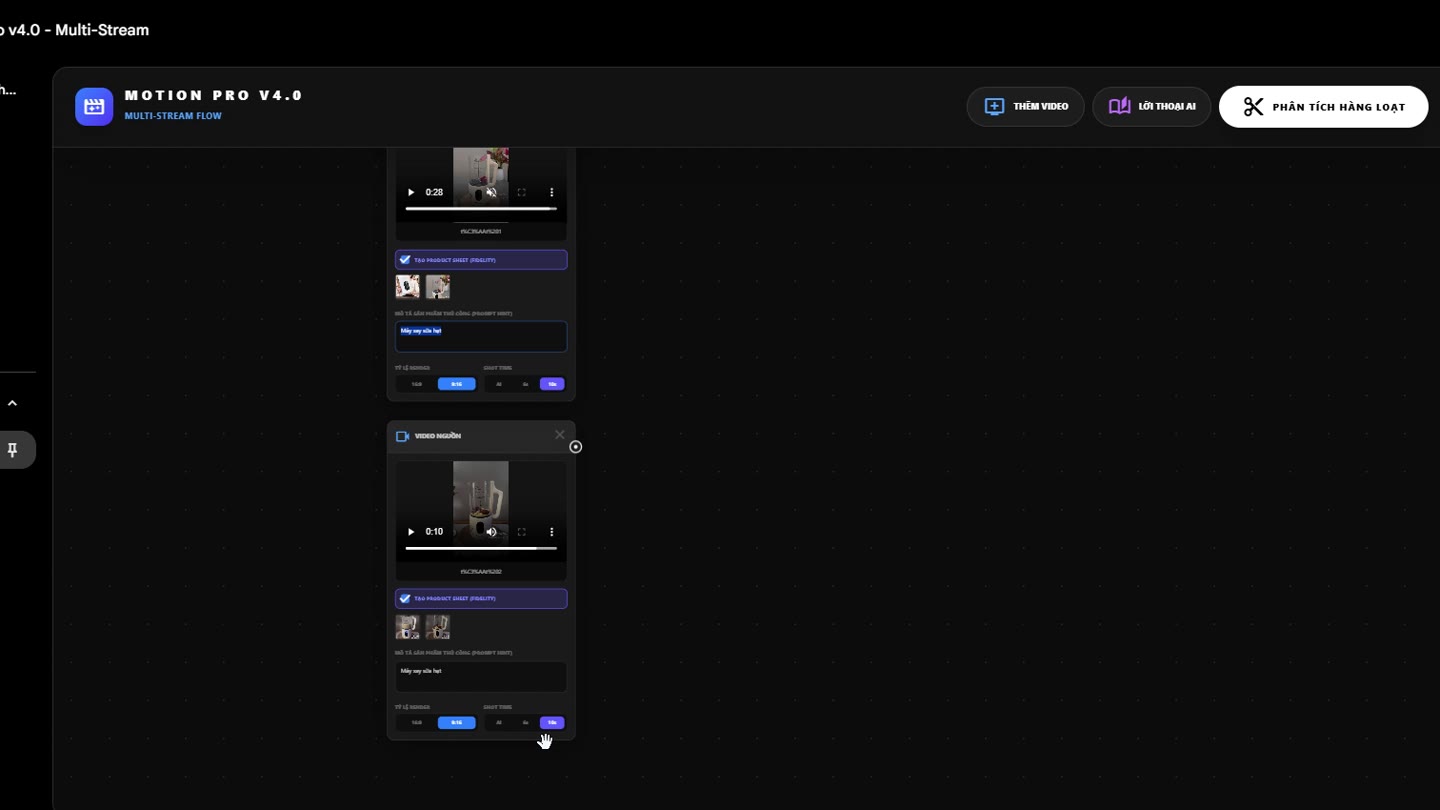
Task: Select 10s shot time on 0:10 card
Action: click(552, 723)
